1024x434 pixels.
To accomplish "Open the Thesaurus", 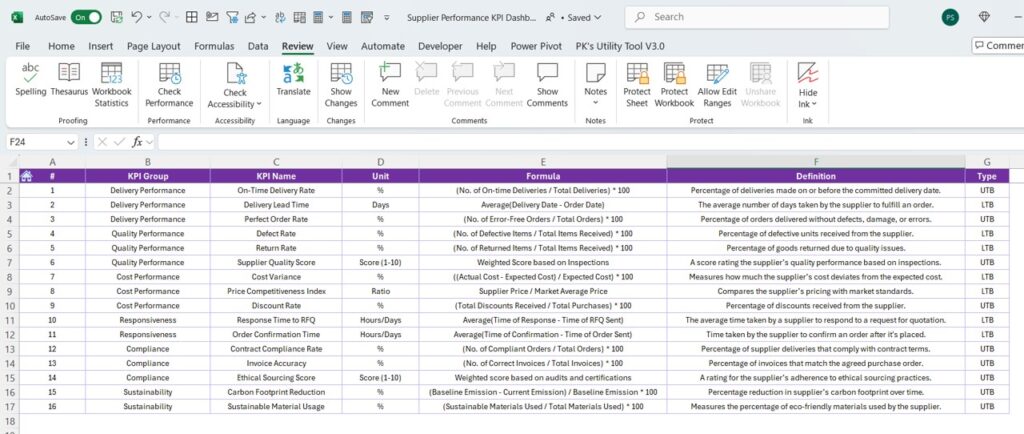I will click(69, 80).
